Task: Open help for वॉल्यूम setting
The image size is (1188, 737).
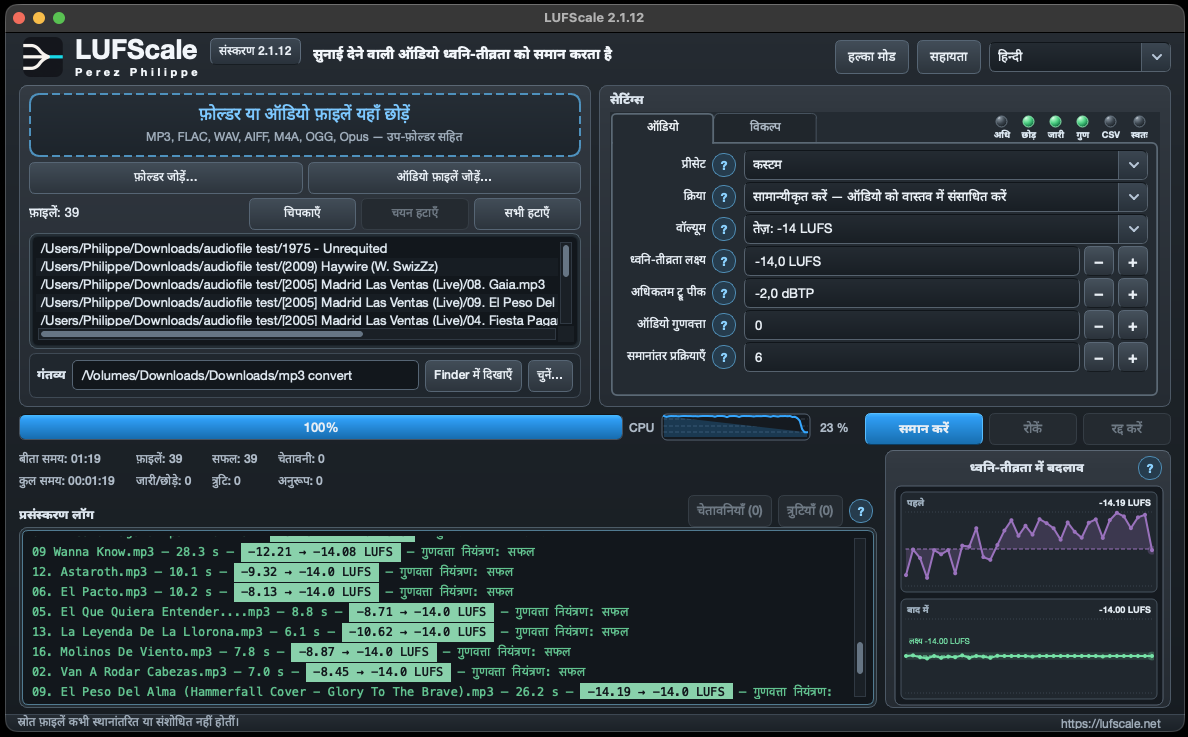Action: (724, 229)
